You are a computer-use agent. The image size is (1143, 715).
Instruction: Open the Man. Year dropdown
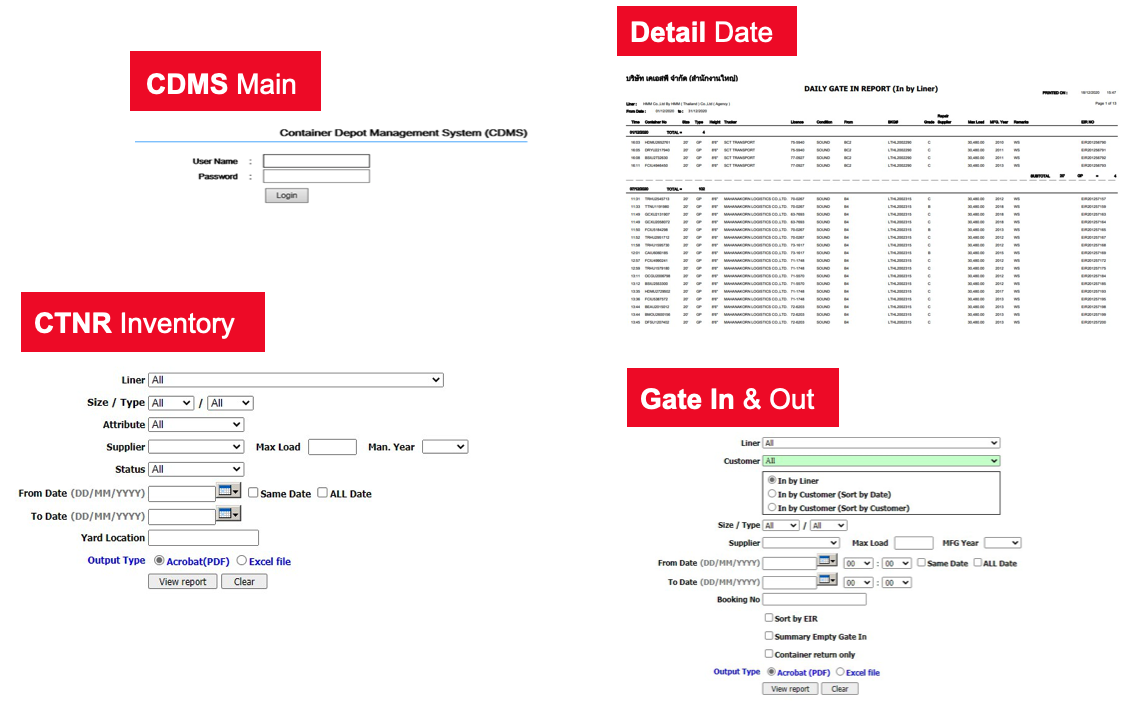click(x=445, y=447)
